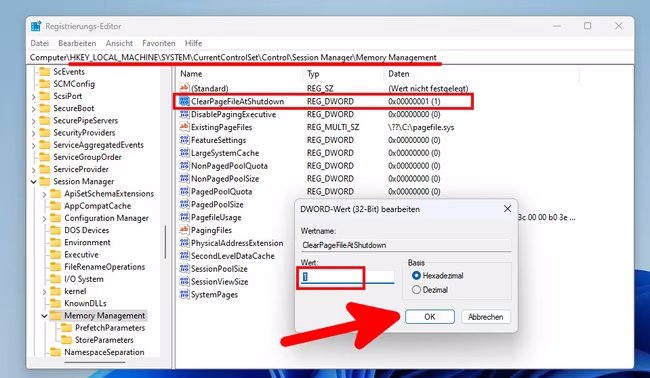Image resolution: width=650 pixels, height=378 pixels.
Task: Select the AppCompatCache key
Action: (97, 206)
